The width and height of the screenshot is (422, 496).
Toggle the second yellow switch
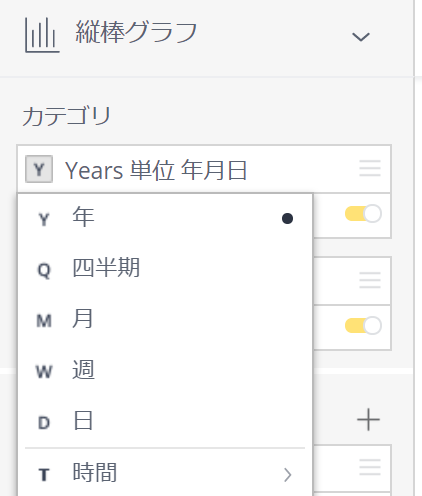pos(363,326)
